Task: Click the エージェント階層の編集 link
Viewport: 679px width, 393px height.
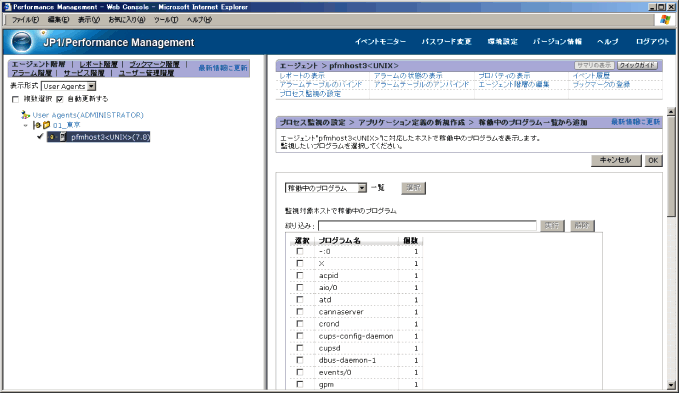Action: [514, 84]
